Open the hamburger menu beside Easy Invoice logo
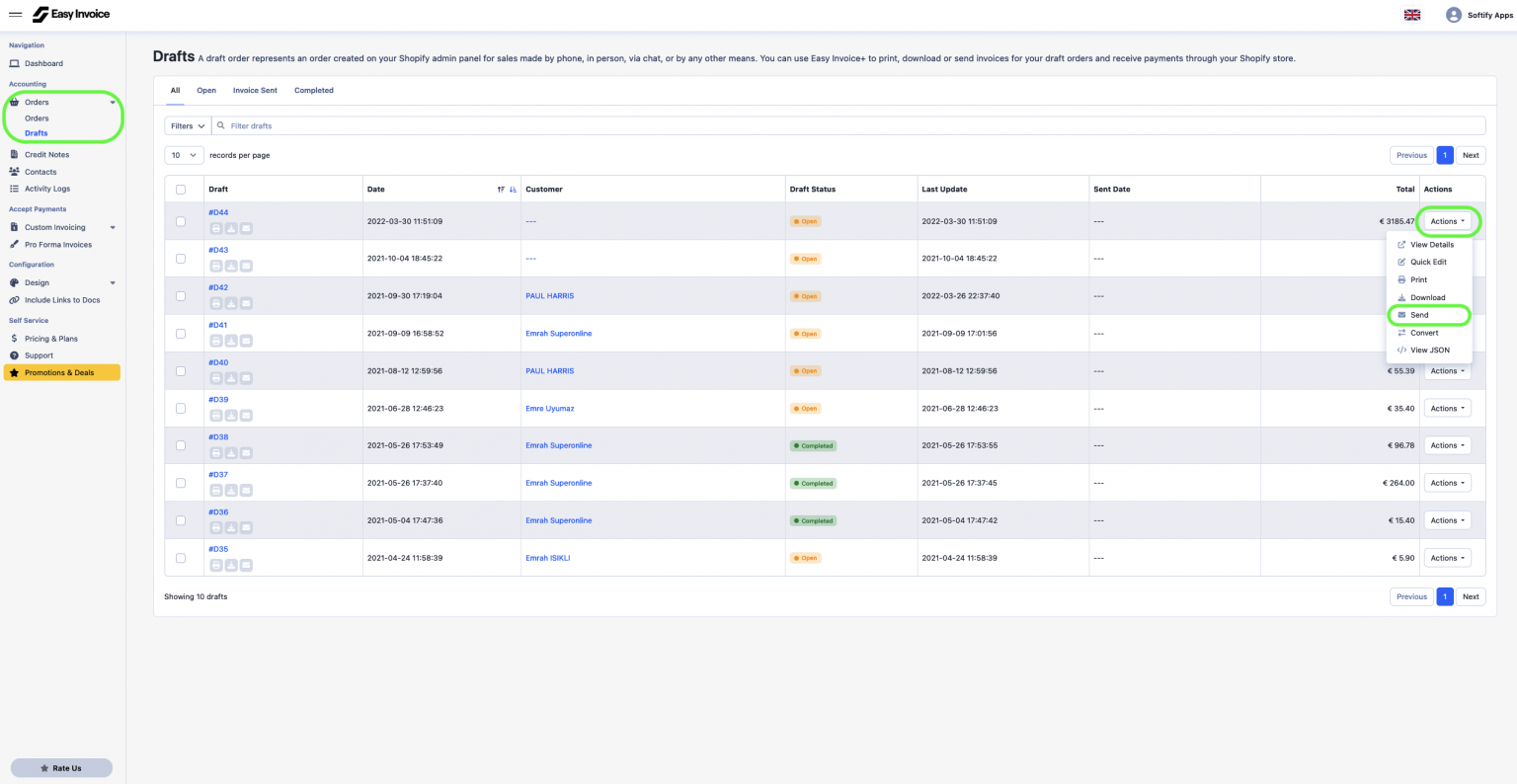 (16, 15)
